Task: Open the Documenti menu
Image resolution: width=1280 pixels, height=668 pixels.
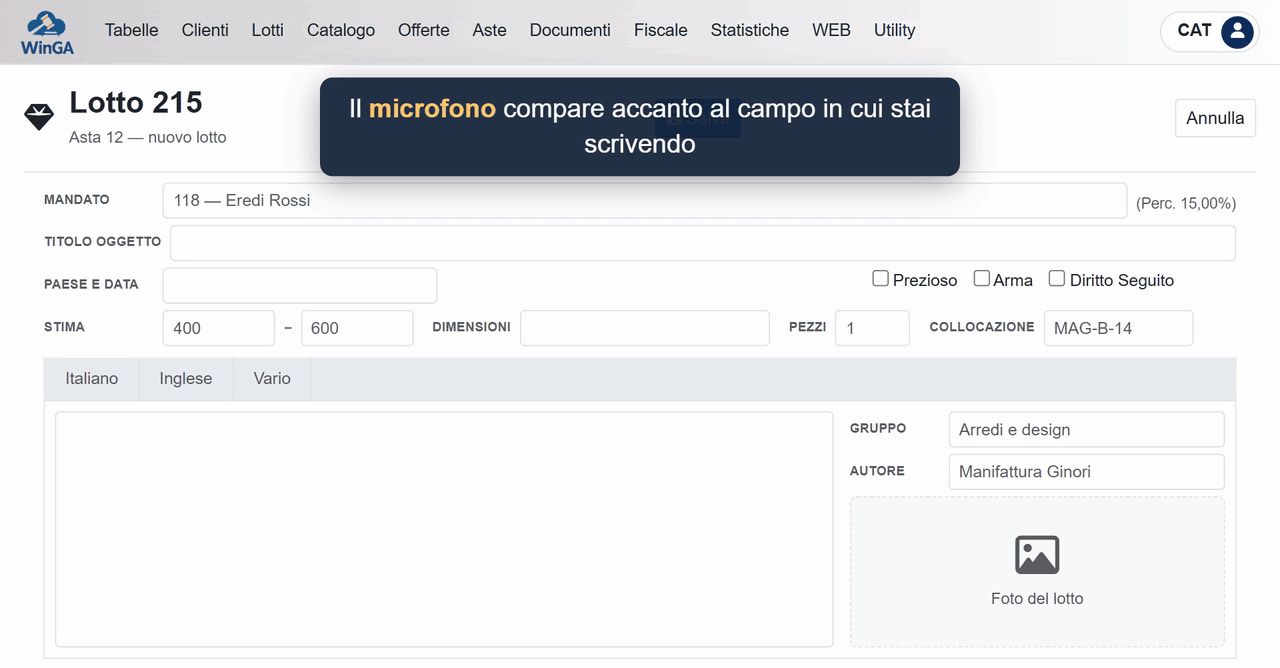Action: [x=570, y=30]
